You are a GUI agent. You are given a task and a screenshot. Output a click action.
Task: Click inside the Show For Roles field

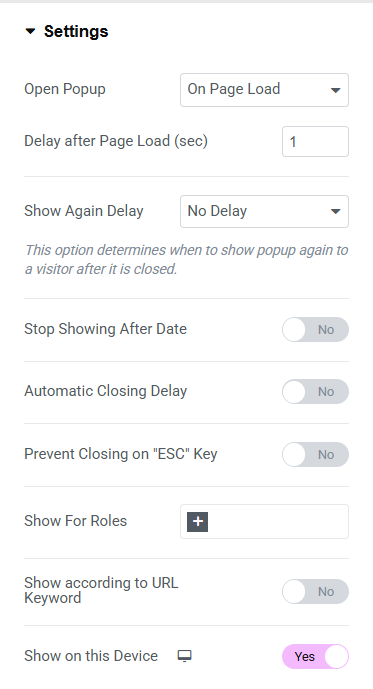point(264,522)
